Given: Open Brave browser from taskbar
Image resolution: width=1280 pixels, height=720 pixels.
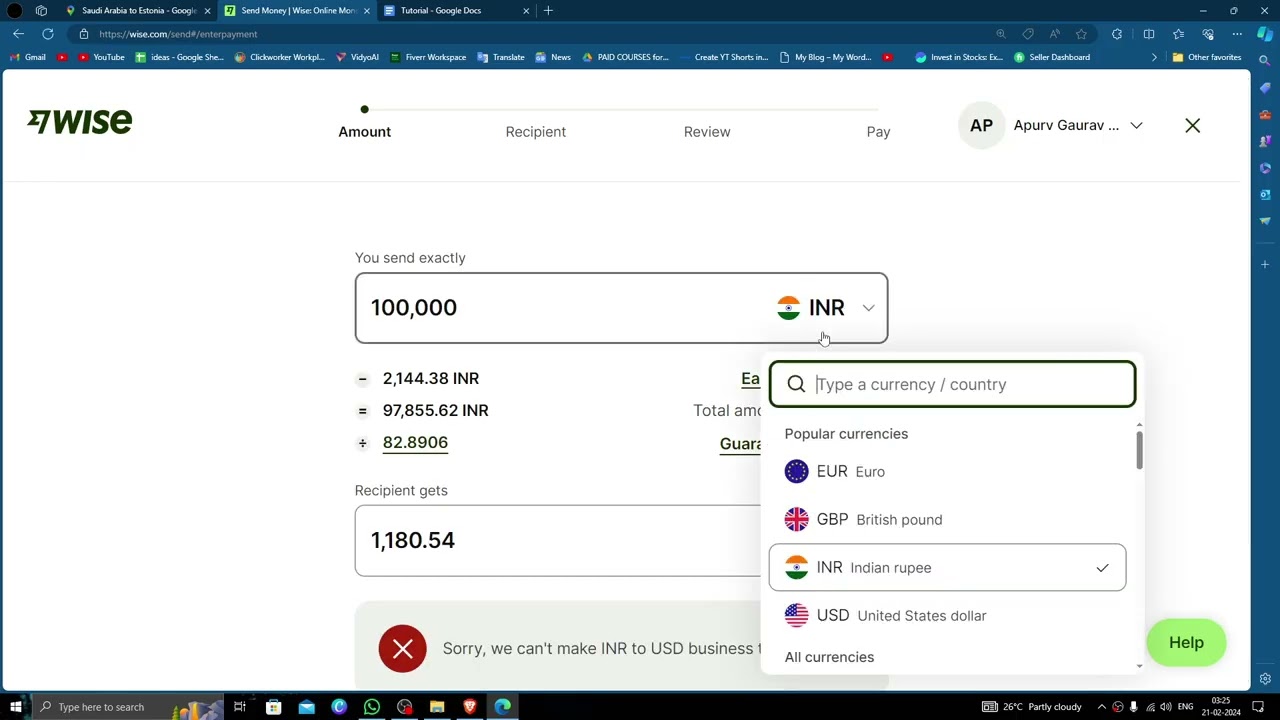Looking at the screenshot, I should tap(470, 707).
